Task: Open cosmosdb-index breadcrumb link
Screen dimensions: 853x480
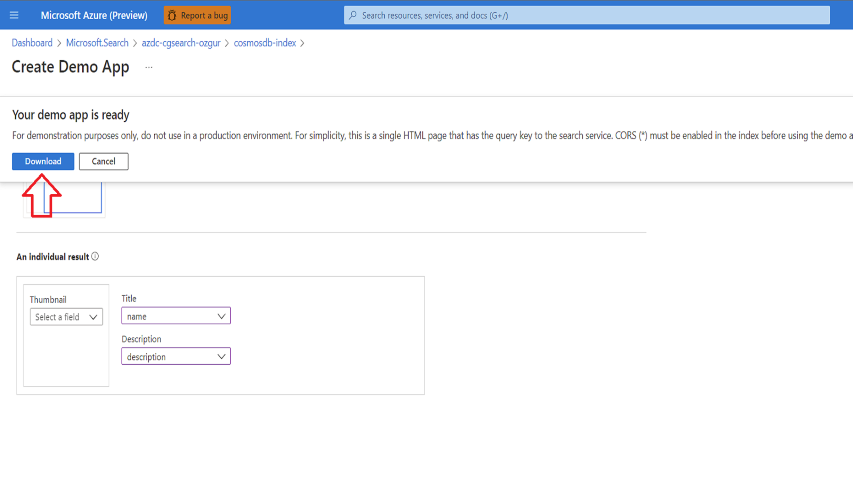Action: 265,43
